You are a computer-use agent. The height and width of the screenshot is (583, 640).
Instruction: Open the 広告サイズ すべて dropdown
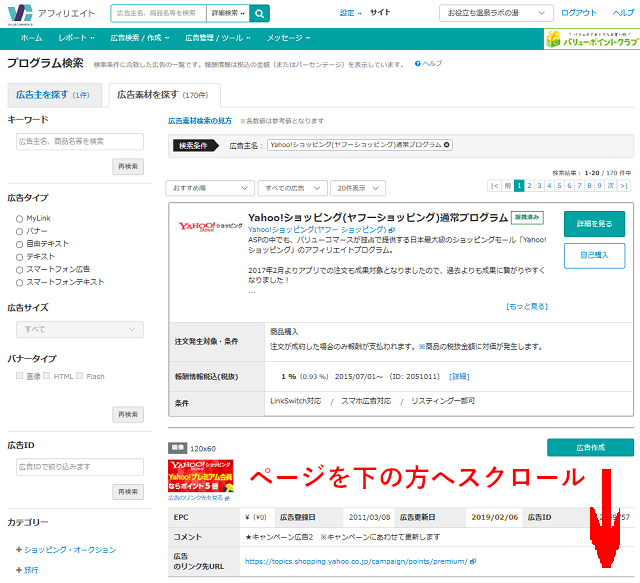[x=80, y=329]
